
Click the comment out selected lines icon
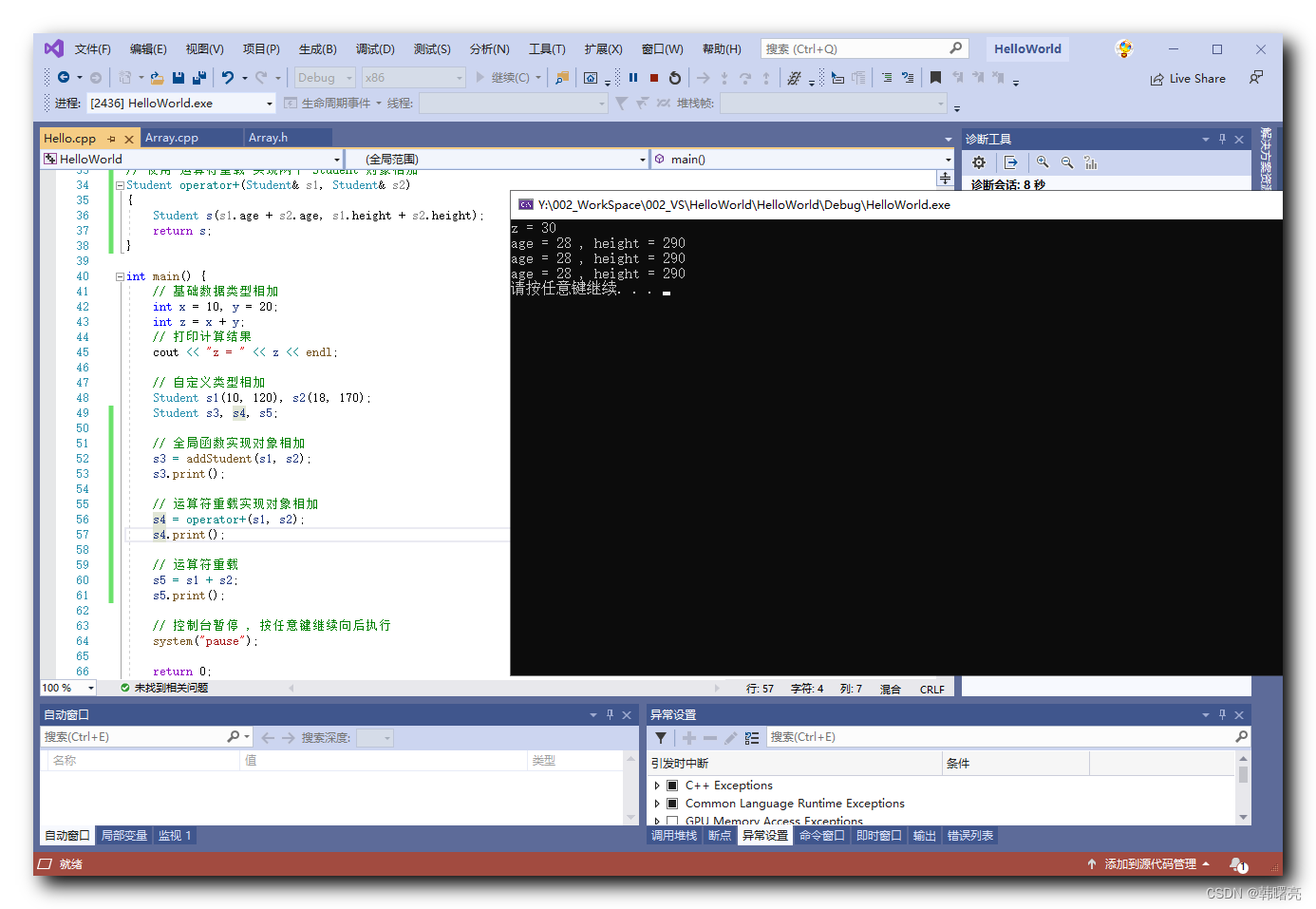pyautogui.click(x=886, y=78)
